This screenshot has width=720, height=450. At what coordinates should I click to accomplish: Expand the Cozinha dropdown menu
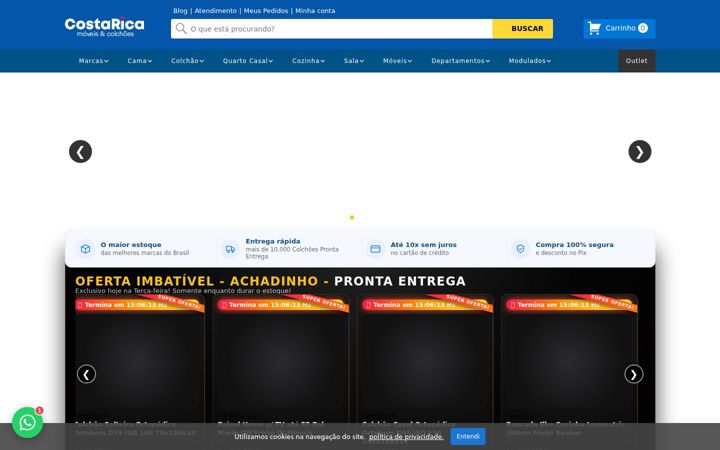[309, 61]
